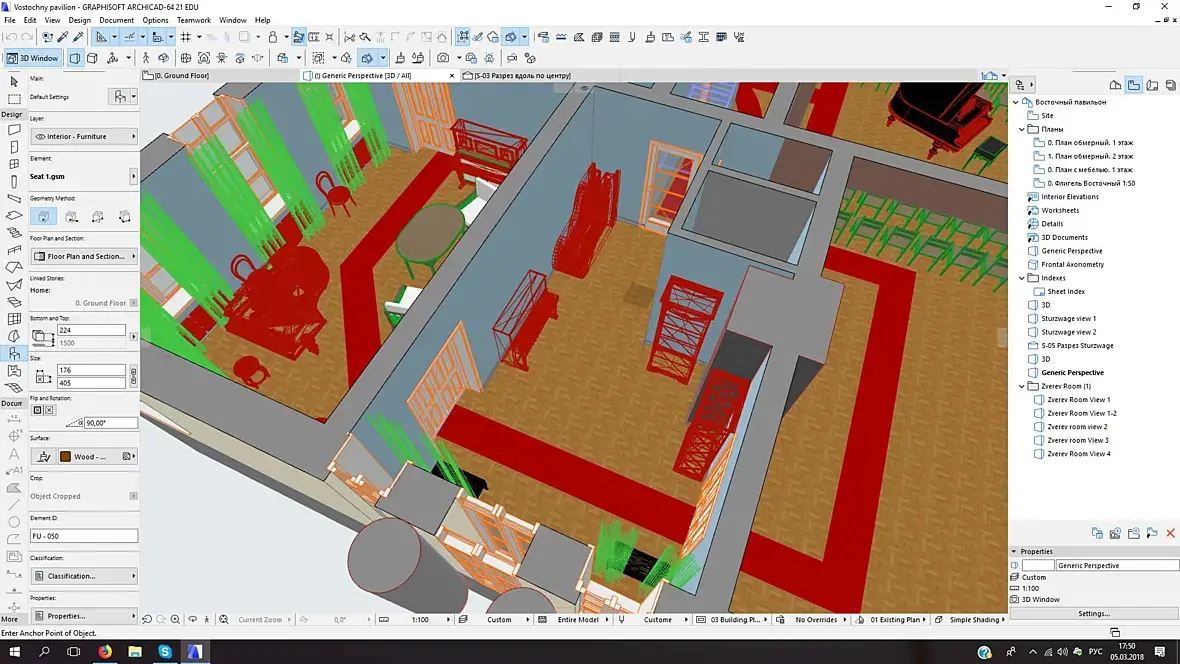
Task: Select the Marquee tool in the toolbox
Action: [14, 98]
